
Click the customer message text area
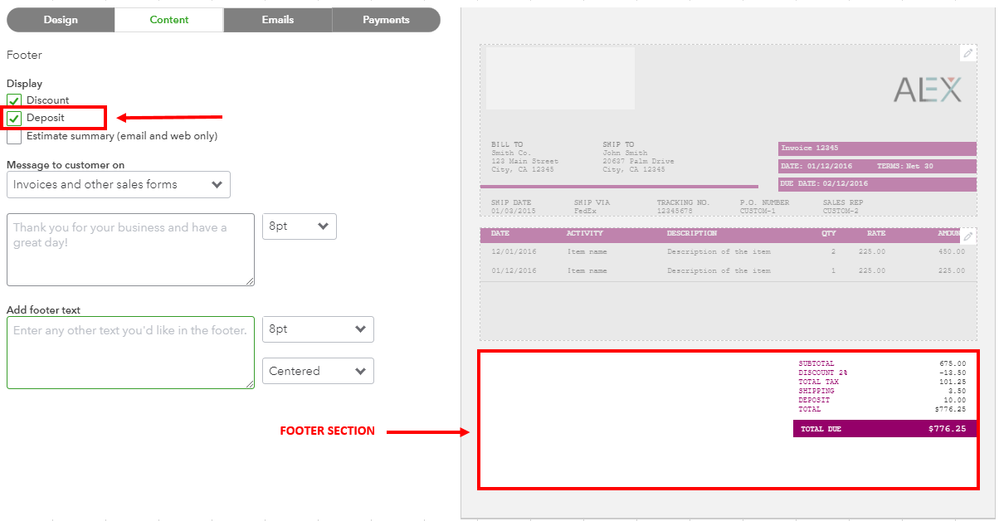pos(131,250)
